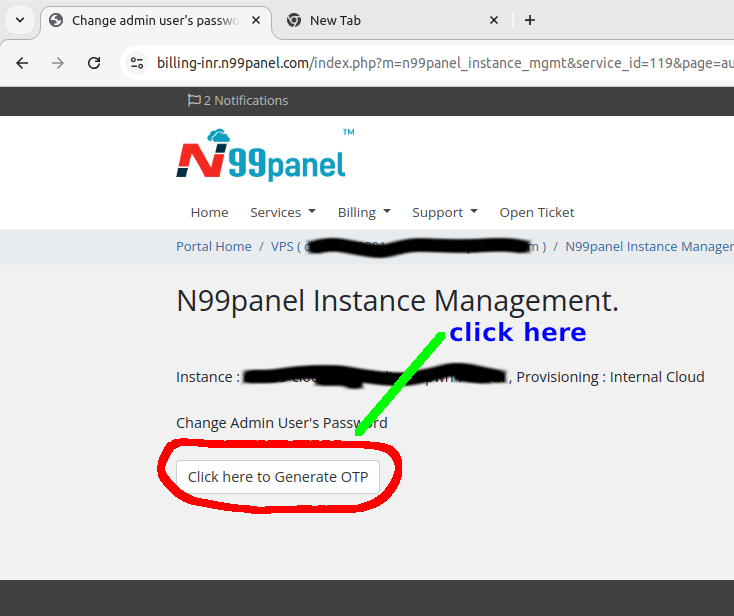734x616 pixels.
Task: Open new tab with plus icon
Action: coord(530,20)
